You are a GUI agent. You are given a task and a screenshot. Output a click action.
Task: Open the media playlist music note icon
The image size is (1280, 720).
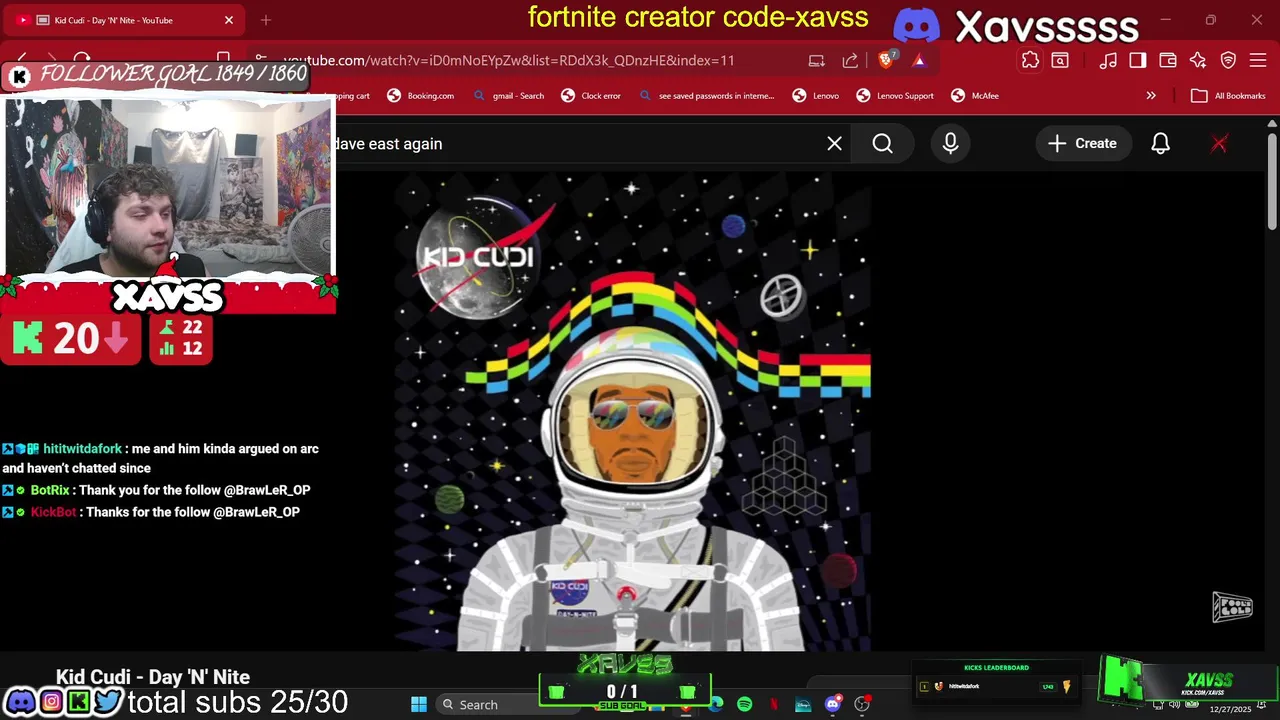click(x=1108, y=60)
